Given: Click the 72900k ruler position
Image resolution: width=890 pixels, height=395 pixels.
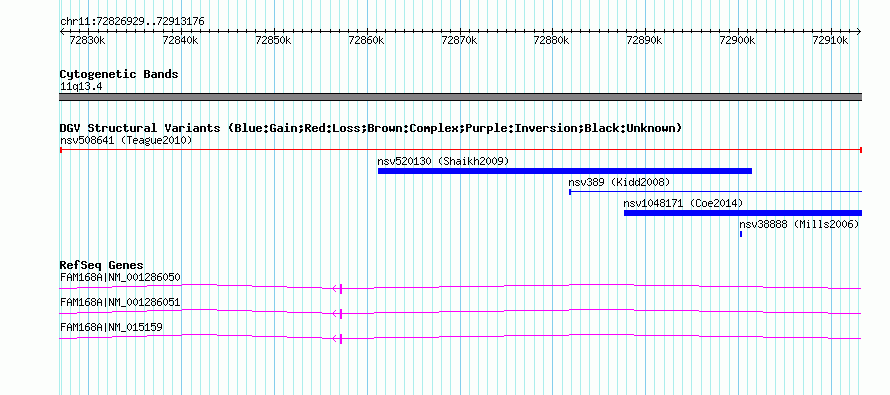Looking at the screenshot, I should [x=738, y=40].
